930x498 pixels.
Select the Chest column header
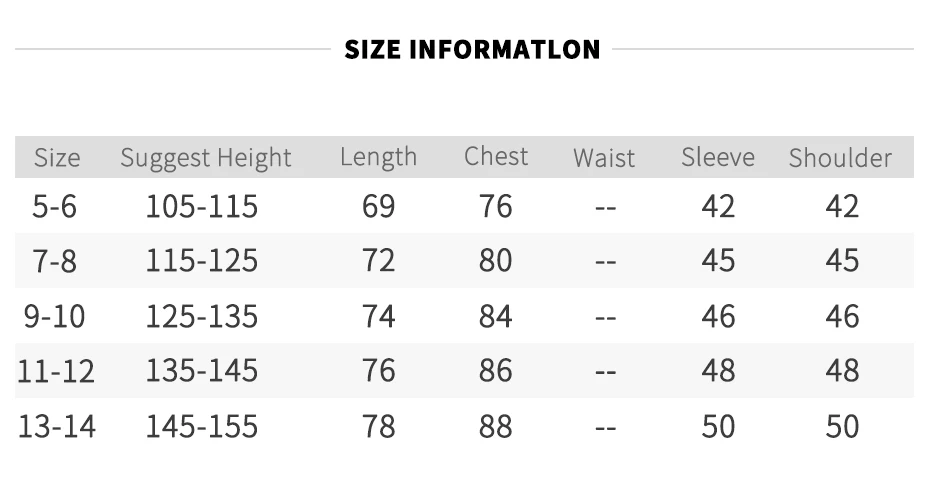[496, 157]
